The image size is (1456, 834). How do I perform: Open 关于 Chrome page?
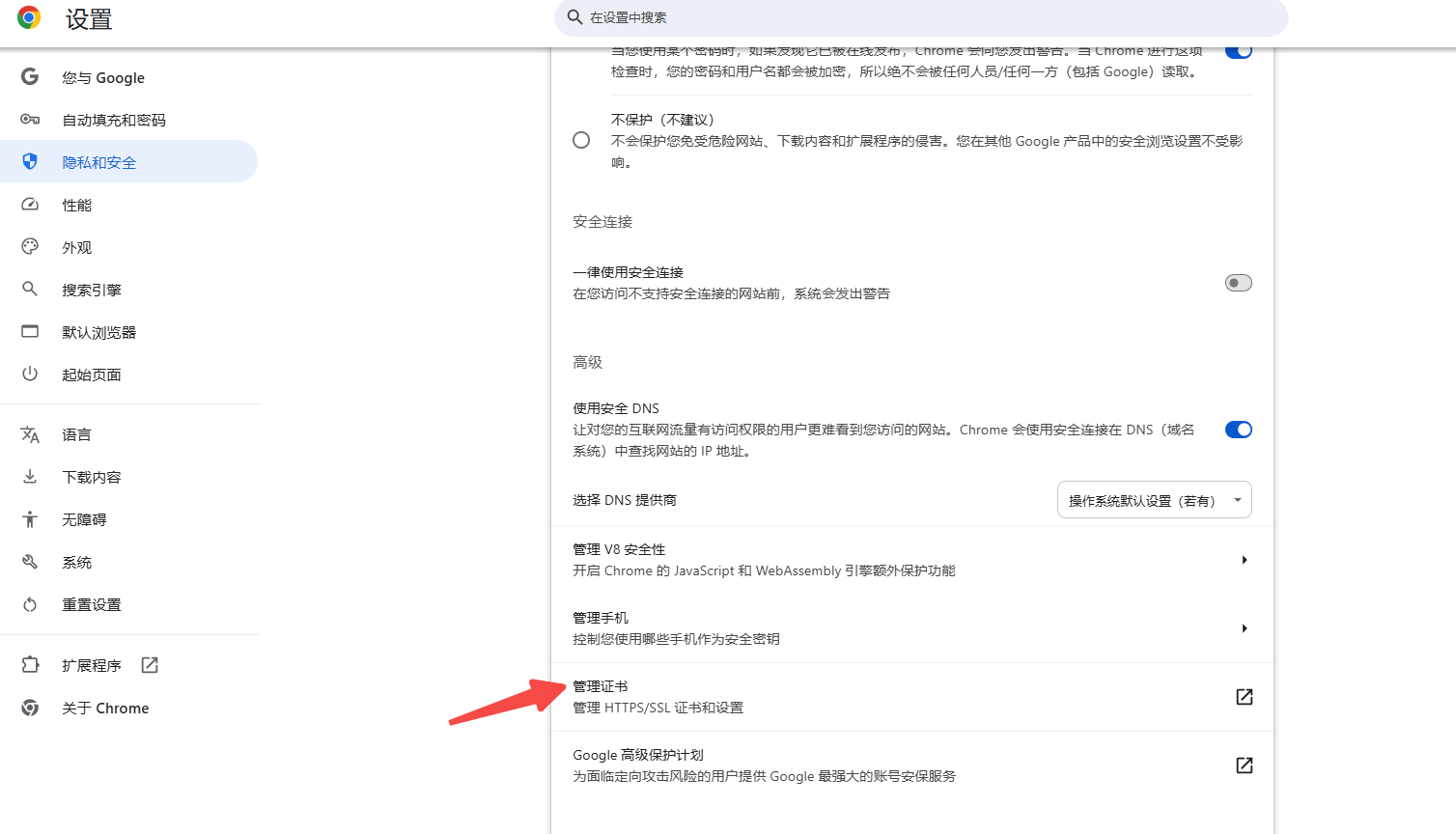(129, 708)
